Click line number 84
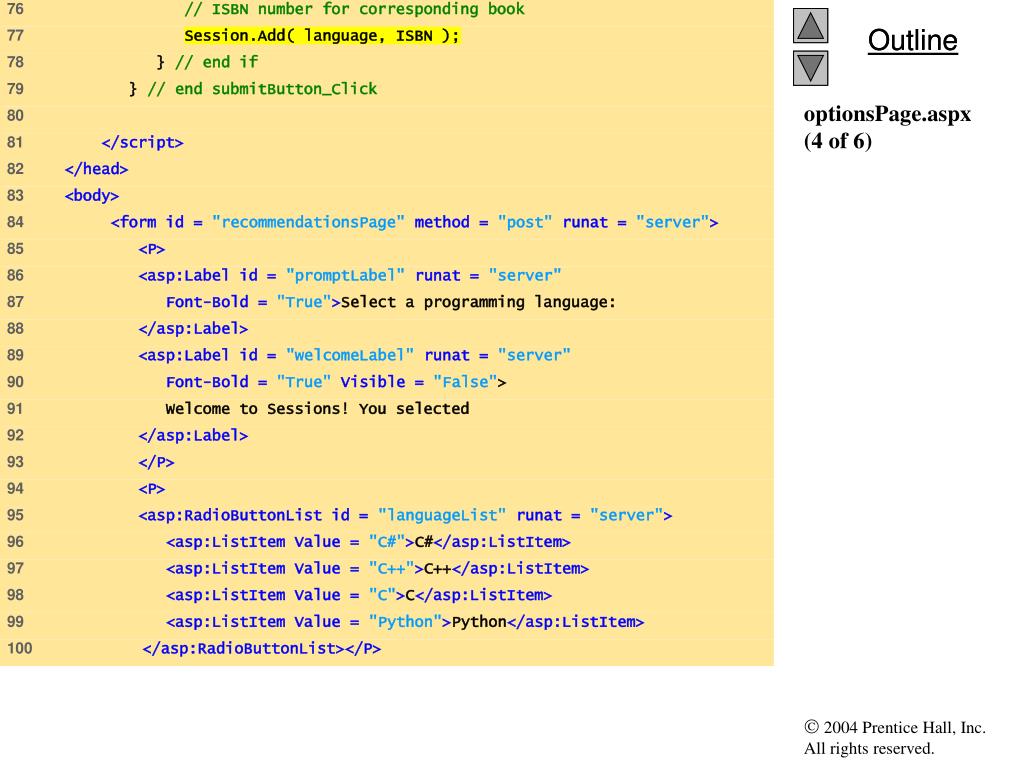The width and height of the screenshot is (1024, 768). [15, 222]
